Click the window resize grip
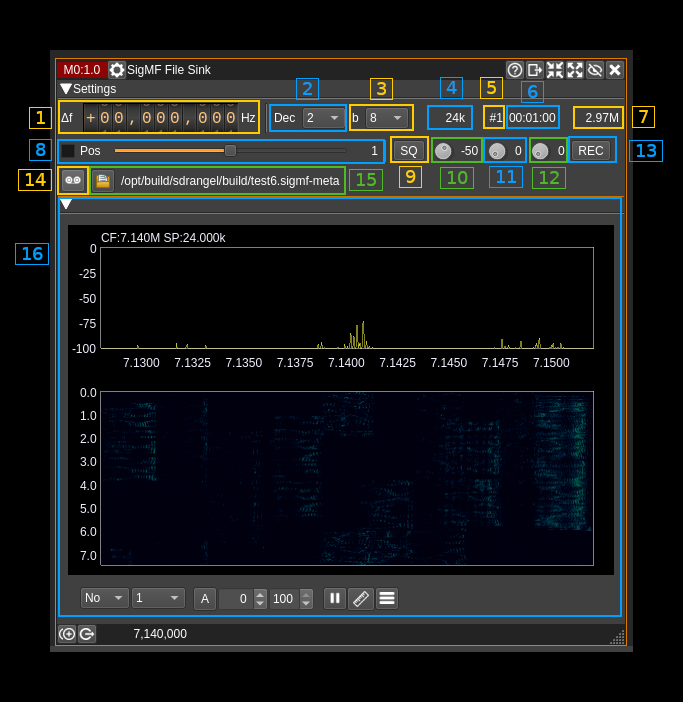Screen dimensions: 683x702 click(x=618, y=638)
